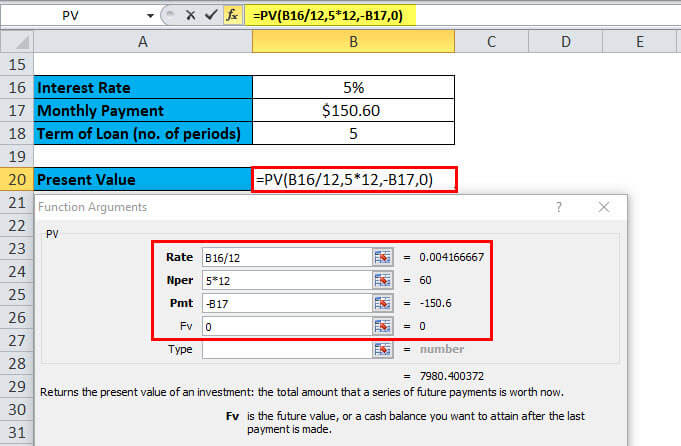Click the formula result 7980.400372
This screenshot has height=446, width=681.
pos(452,376)
